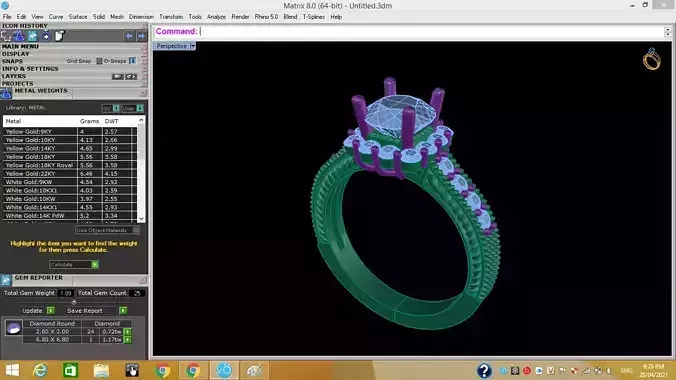Toggle Grid Snap checkbox

click(99, 61)
